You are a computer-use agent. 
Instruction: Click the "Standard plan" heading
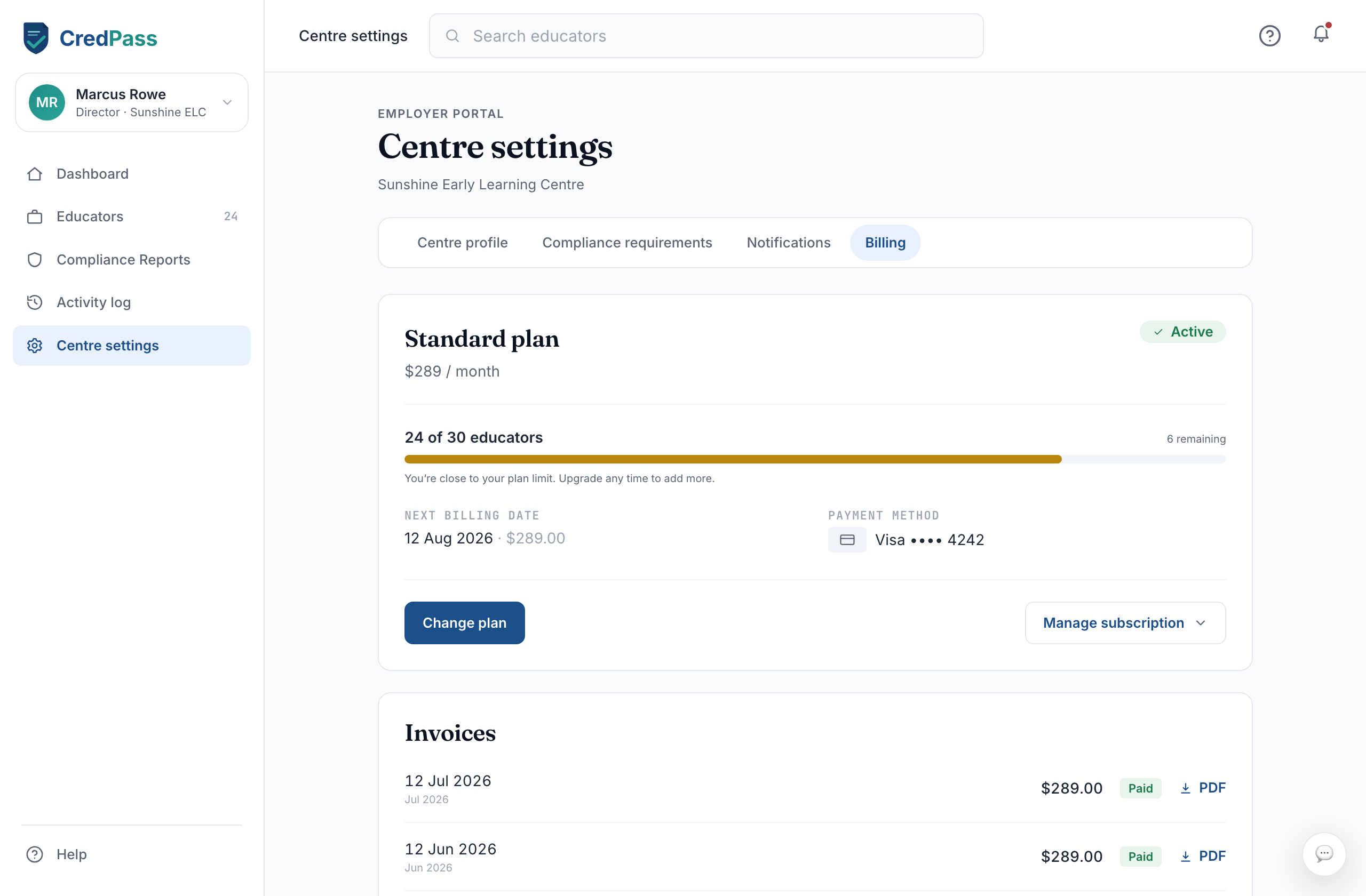(x=481, y=339)
